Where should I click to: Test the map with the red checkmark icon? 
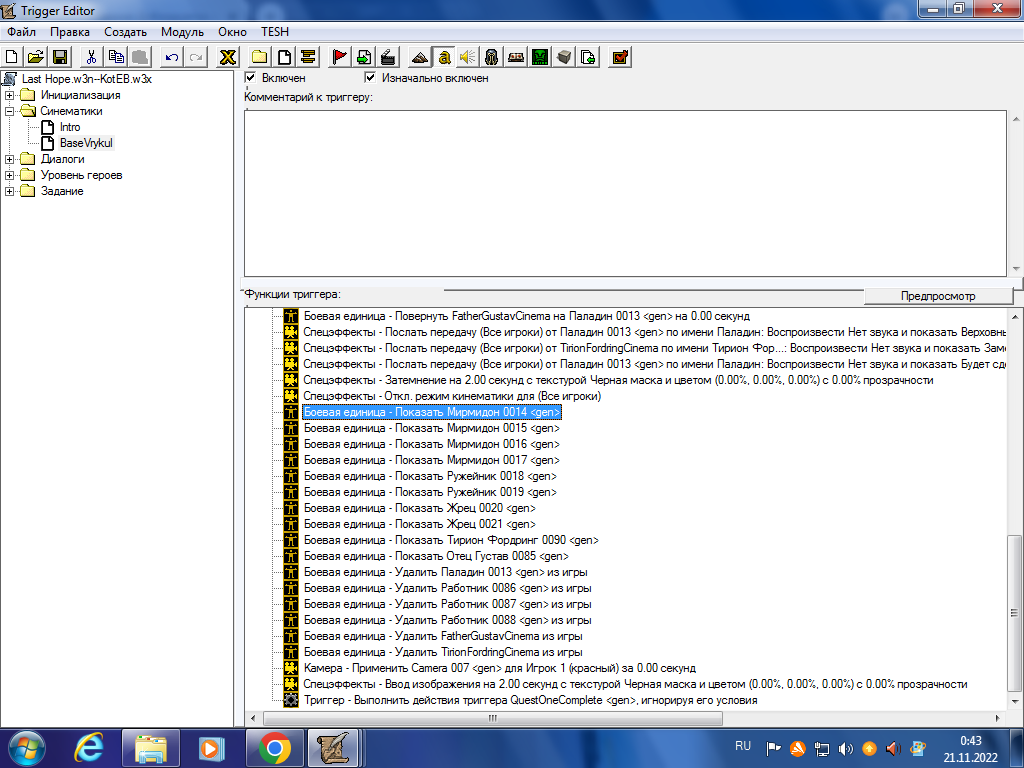[x=620, y=57]
